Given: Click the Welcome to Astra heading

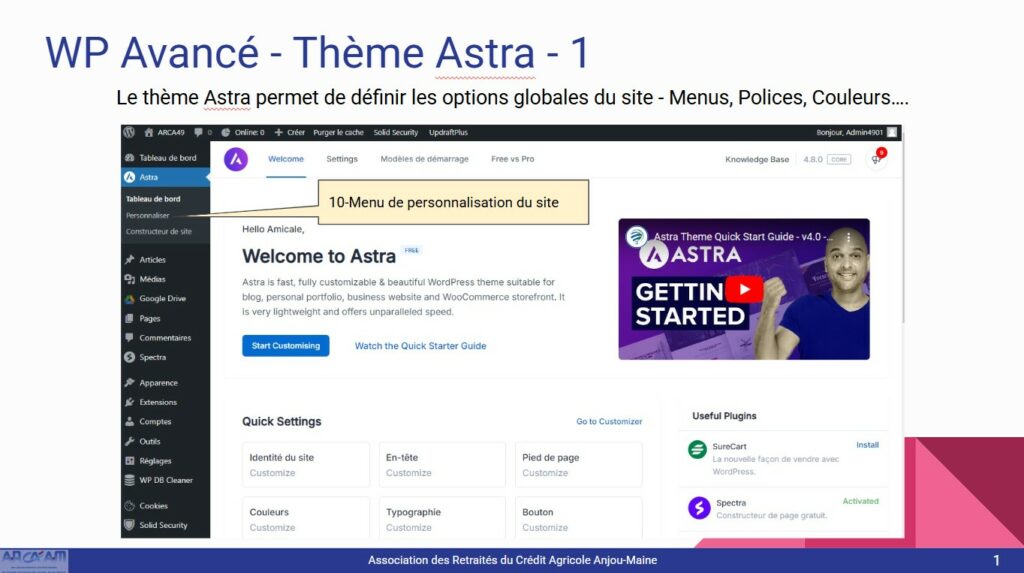Looking at the screenshot, I should point(319,256).
